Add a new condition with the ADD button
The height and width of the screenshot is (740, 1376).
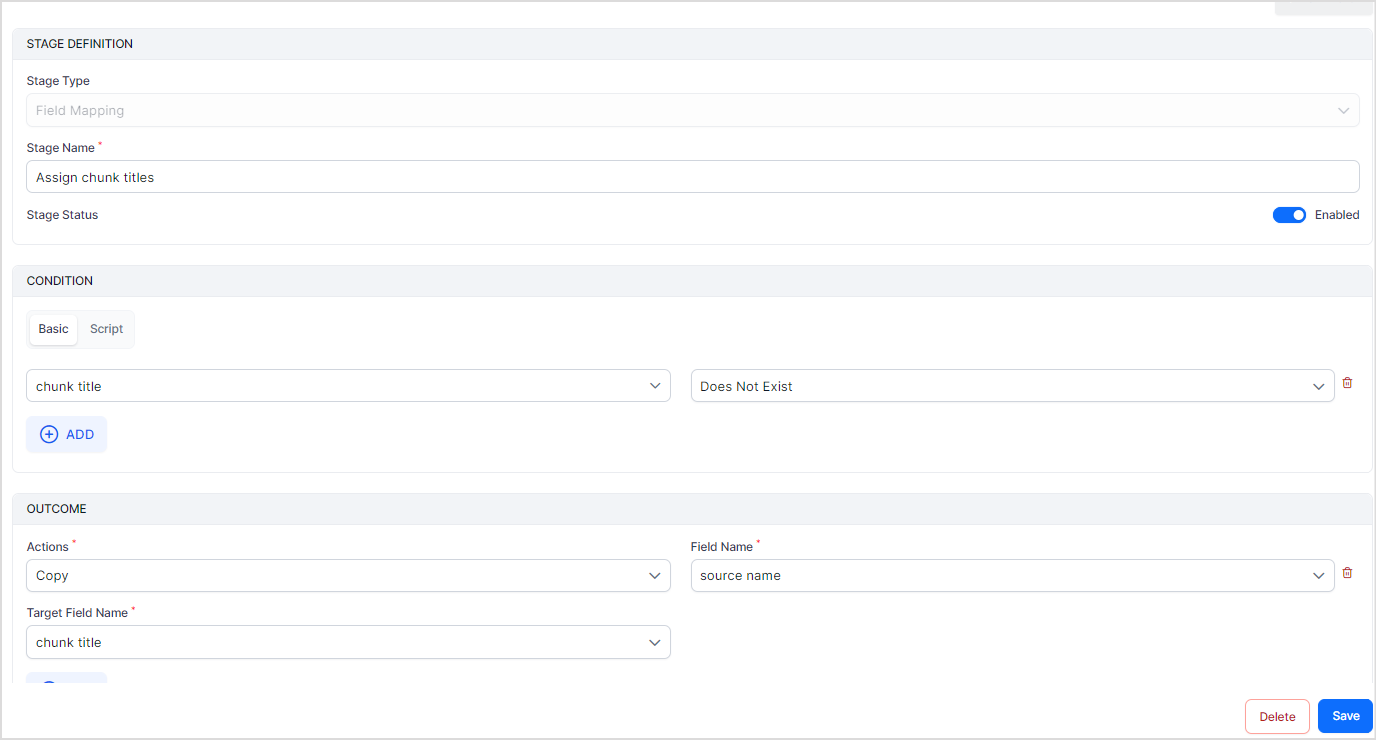pyautogui.click(x=67, y=435)
